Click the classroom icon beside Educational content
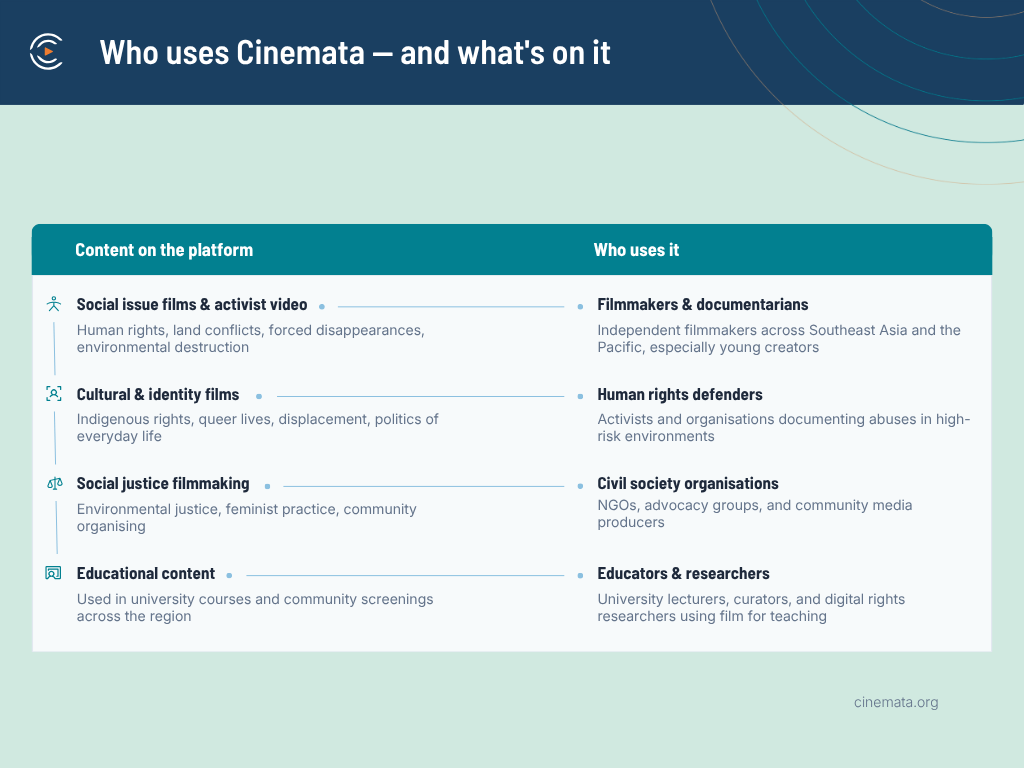1024x768 pixels. [54, 573]
